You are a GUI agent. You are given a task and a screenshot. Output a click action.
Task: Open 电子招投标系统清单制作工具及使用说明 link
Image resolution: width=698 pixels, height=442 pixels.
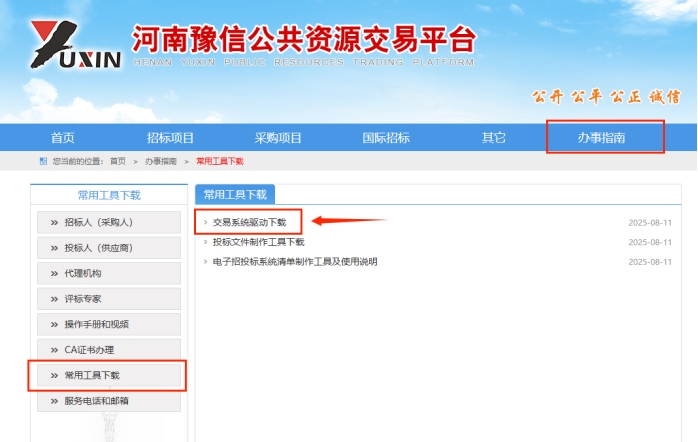coord(295,262)
